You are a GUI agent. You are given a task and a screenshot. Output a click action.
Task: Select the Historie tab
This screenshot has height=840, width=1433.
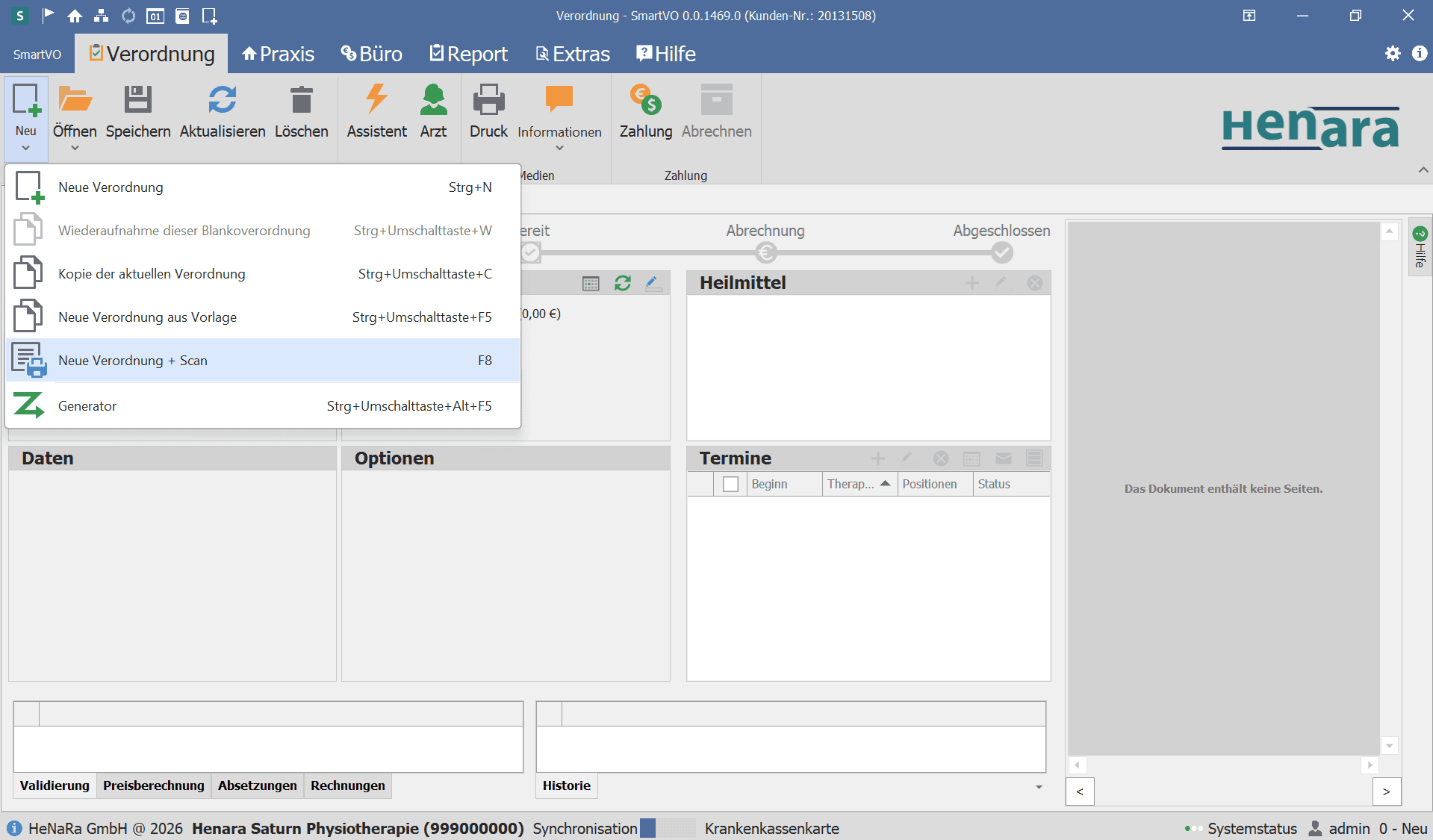click(x=567, y=785)
